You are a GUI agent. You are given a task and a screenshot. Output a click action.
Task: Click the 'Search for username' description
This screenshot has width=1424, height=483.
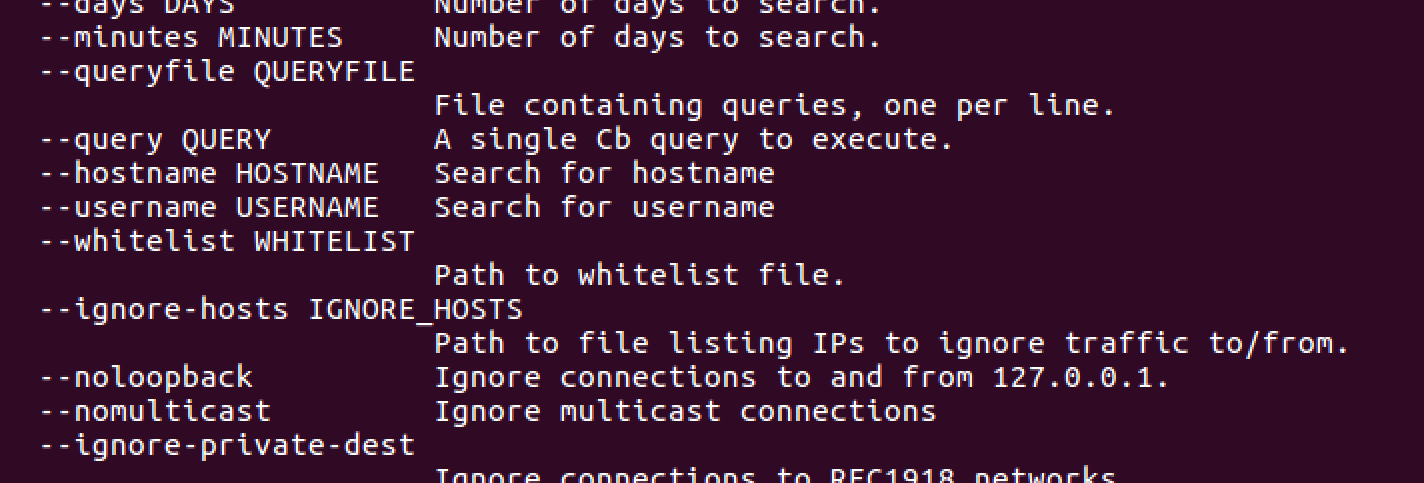(604, 208)
